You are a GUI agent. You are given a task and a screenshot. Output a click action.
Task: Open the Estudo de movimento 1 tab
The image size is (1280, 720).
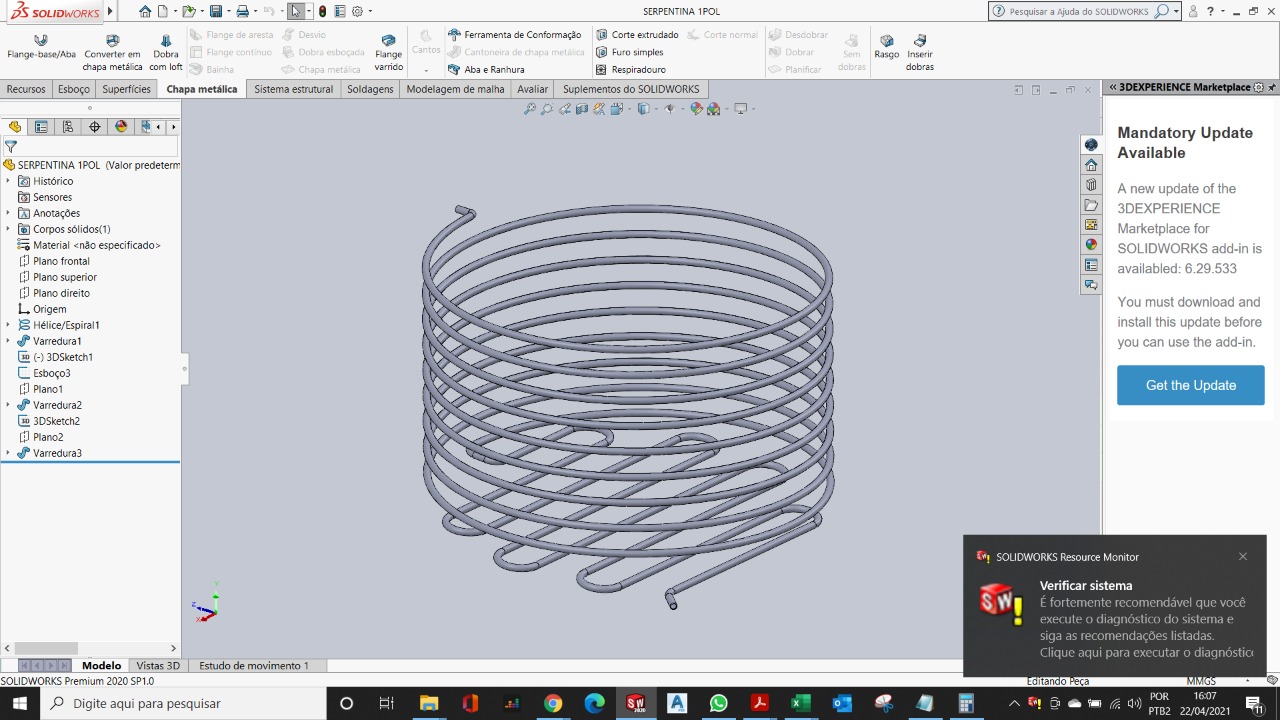[254, 666]
